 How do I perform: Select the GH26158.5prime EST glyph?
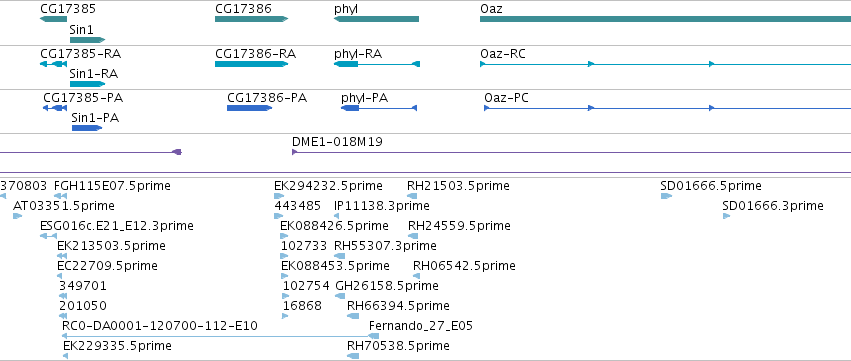(x=340, y=296)
